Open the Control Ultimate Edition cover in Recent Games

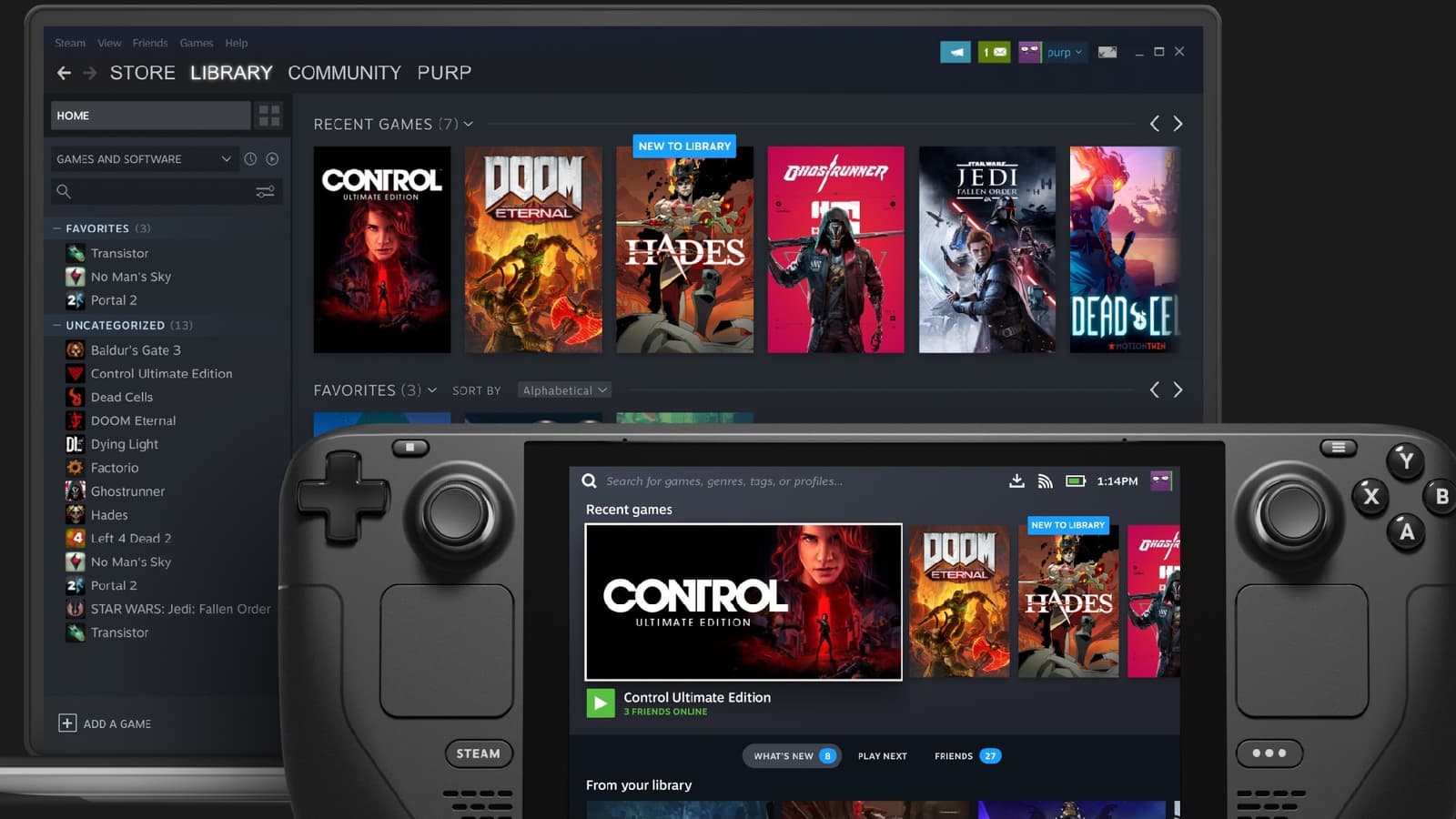(382, 249)
